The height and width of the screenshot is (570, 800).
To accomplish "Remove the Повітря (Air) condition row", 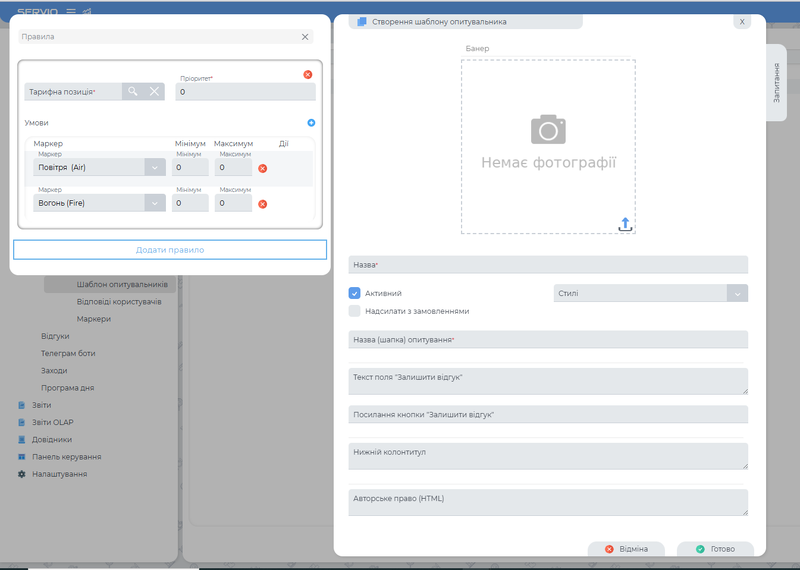I will pos(263,168).
